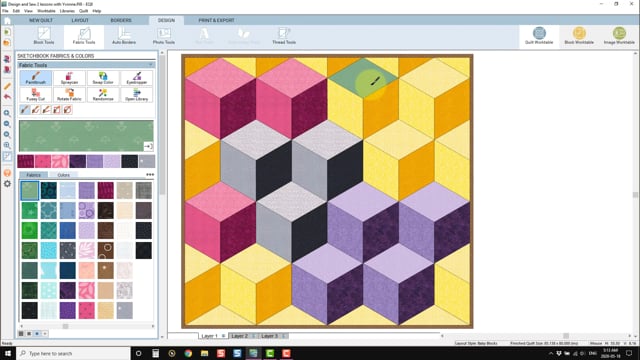Open Chrome from the taskbar

click(x=188, y=353)
